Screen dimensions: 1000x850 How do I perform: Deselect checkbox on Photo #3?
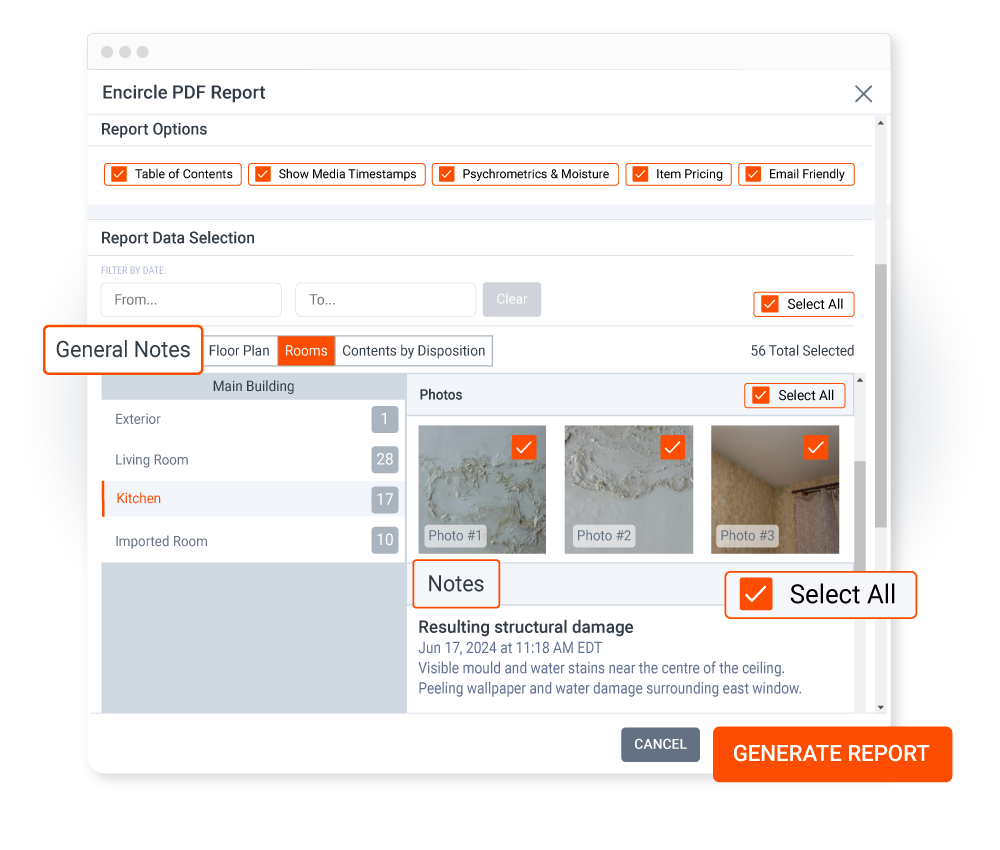816,447
